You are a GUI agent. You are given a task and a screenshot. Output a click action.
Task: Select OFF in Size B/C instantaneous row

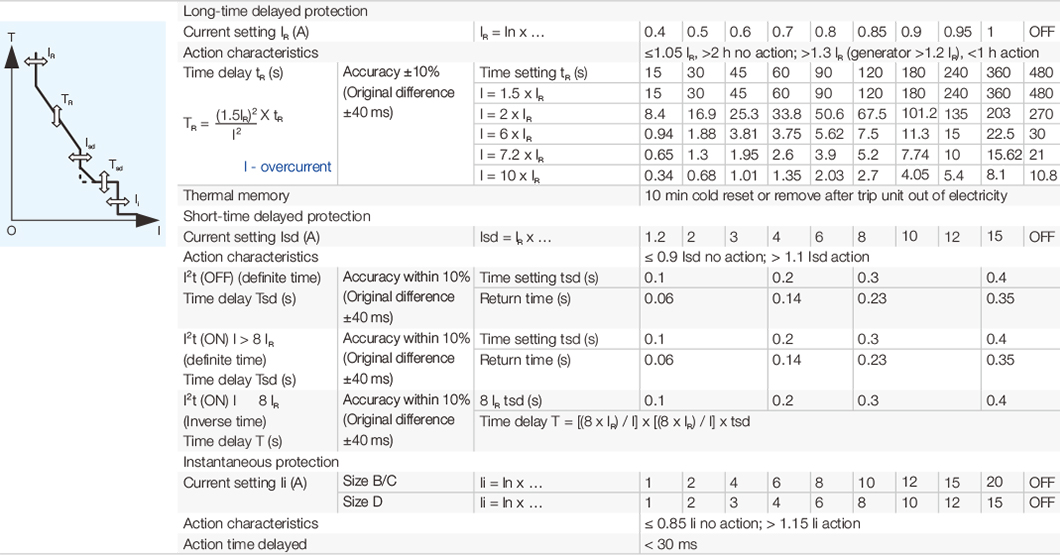click(1041, 482)
